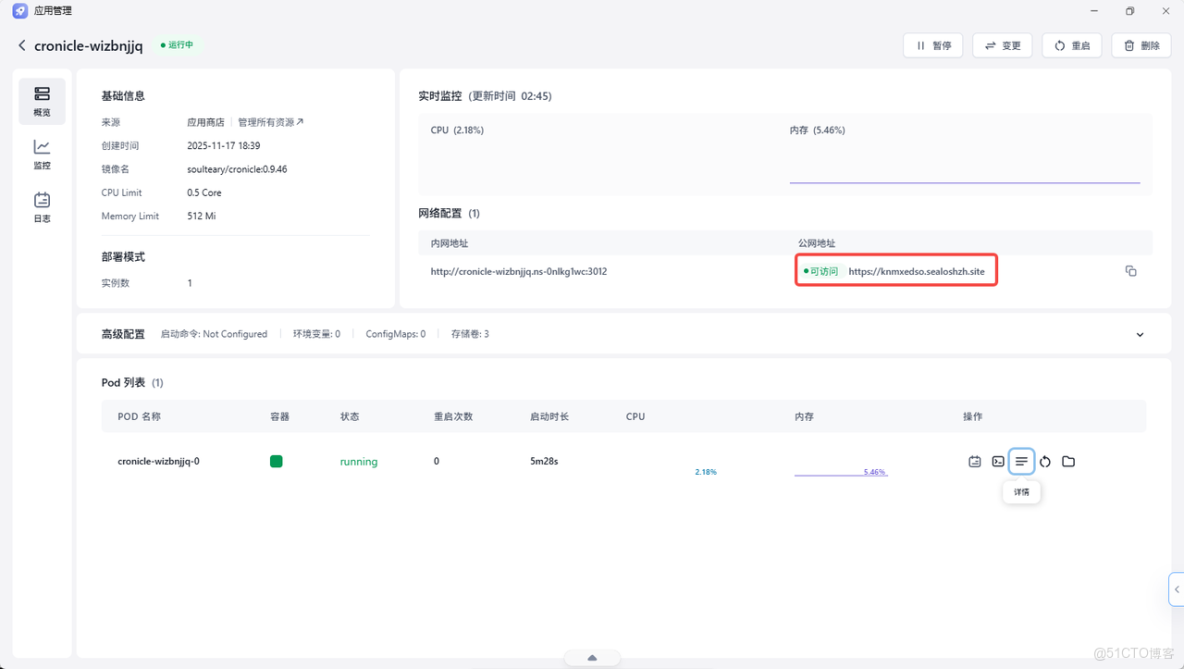Restart pod cronicle-wizbnjjq-0 via restart icon

click(x=1045, y=461)
